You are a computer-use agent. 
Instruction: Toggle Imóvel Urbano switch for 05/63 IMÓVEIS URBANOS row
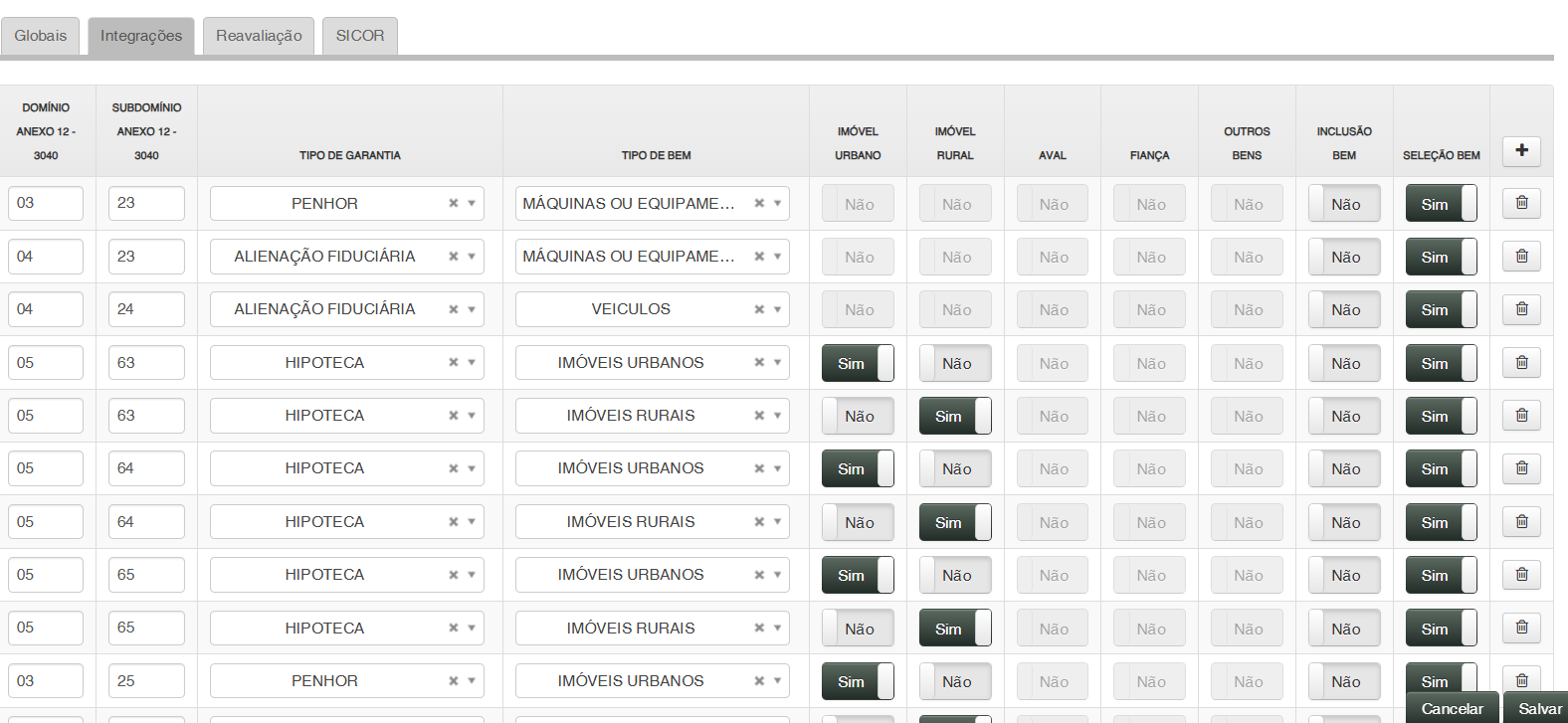(x=858, y=363)
